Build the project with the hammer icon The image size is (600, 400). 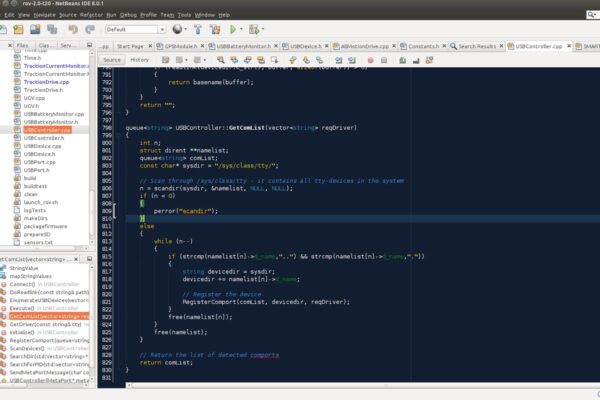198,29
